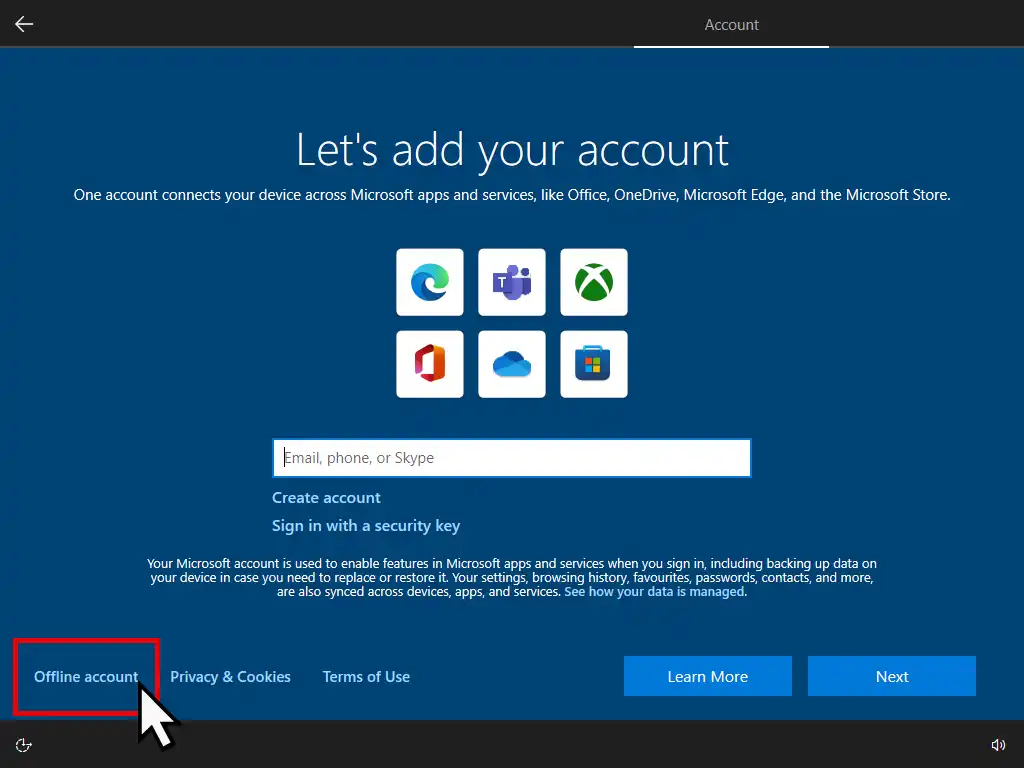
Task: Select the Account tab
Action: click(x=731, y=25)
